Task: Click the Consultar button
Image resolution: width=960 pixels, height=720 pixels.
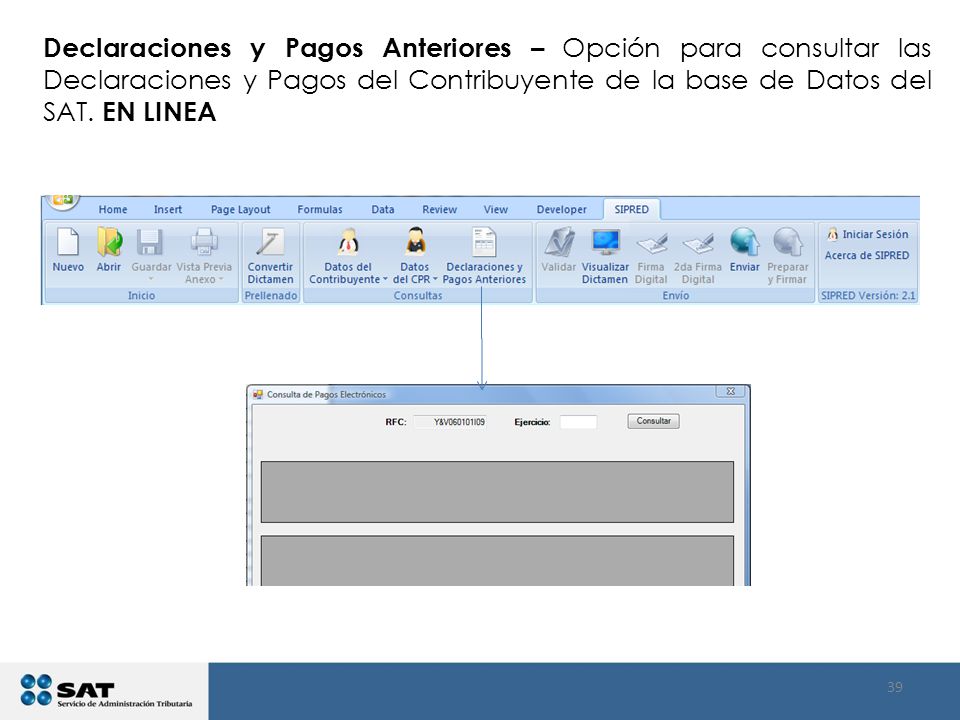Action: click(653, 421)
